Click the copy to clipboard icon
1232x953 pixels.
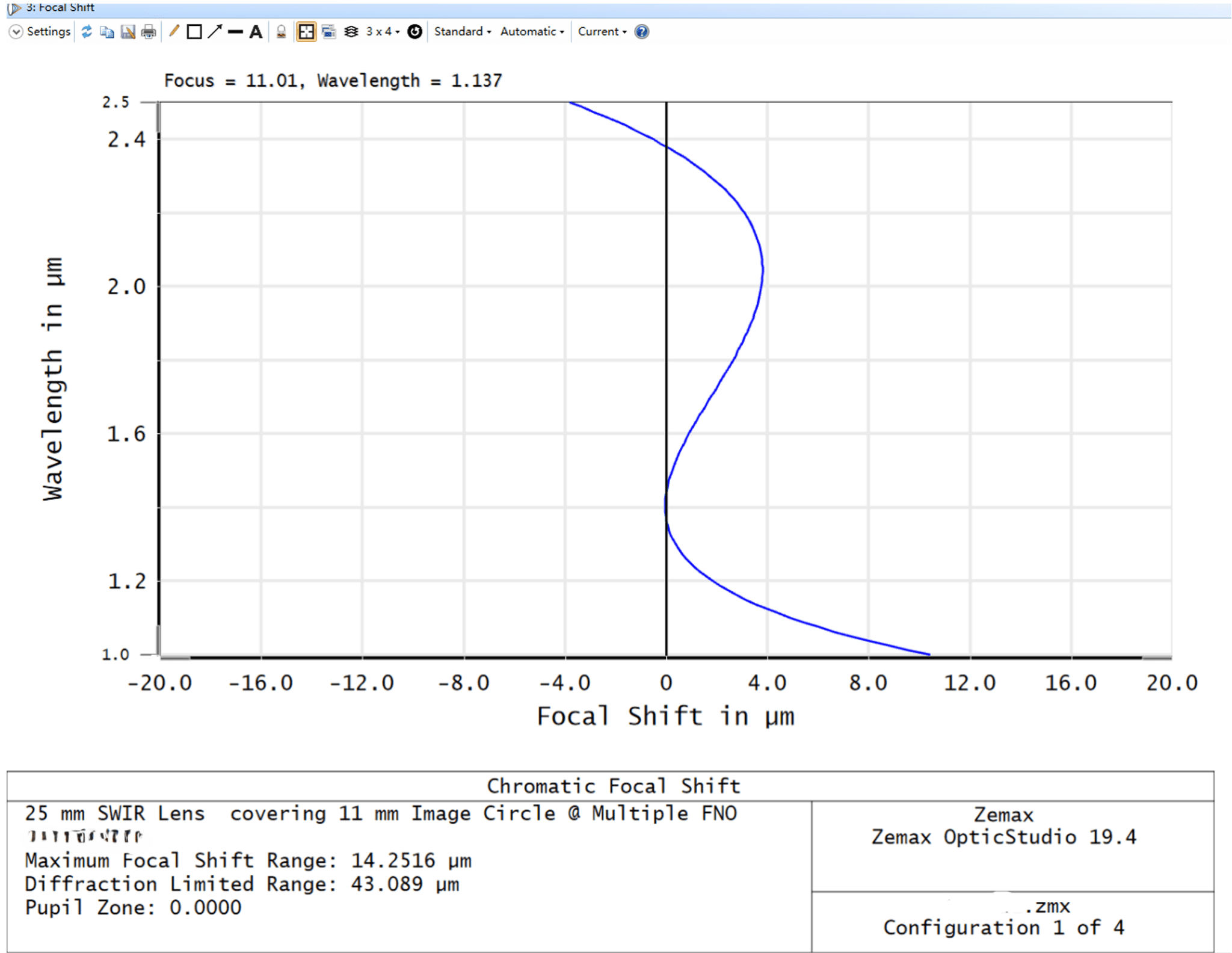coord(107,32)
